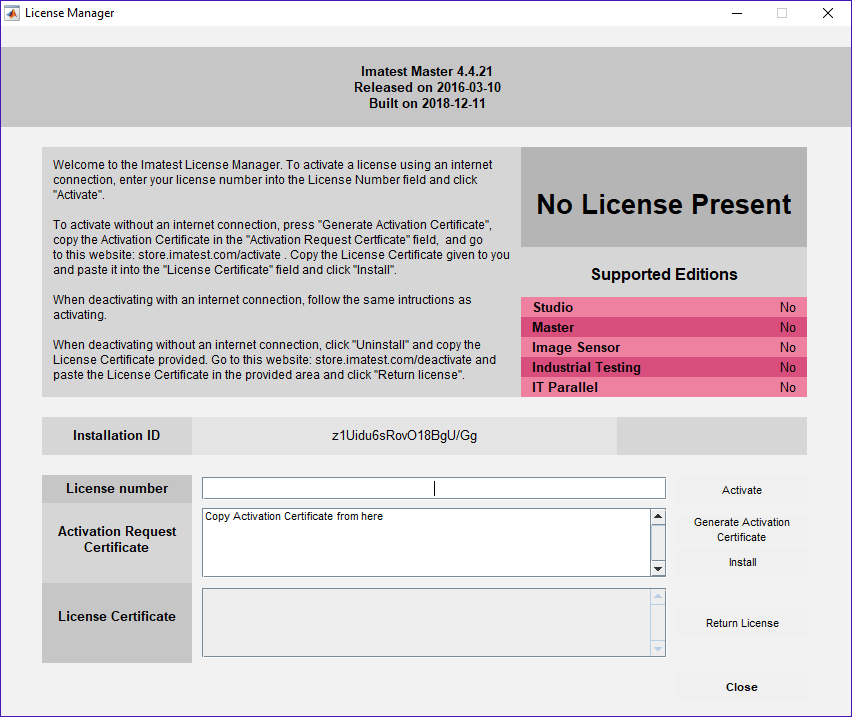Image resolution: width=852 pixels, height=717 pixels.
Task: Click inside the Activation Request Certificate text area
Action: [x=427, y=543]
